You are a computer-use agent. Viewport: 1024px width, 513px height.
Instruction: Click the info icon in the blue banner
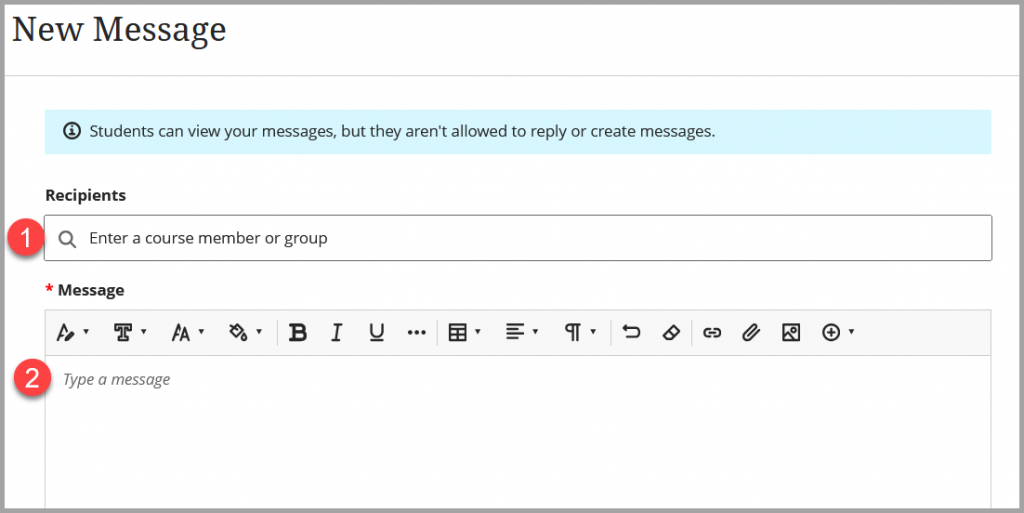pyautogui.click(x=71, y=131)
